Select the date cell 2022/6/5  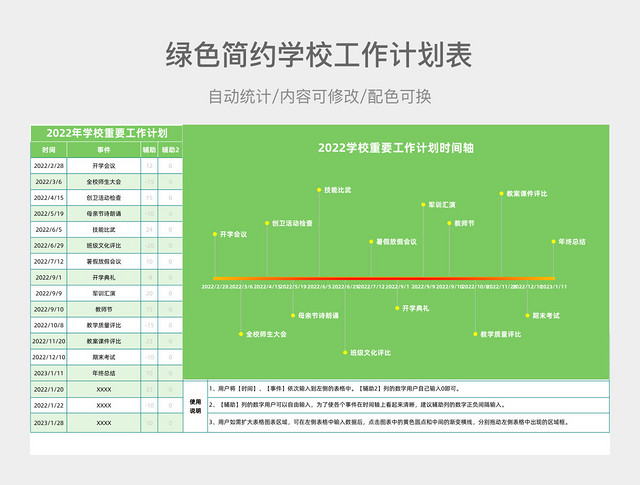click(x=49, y=229)
